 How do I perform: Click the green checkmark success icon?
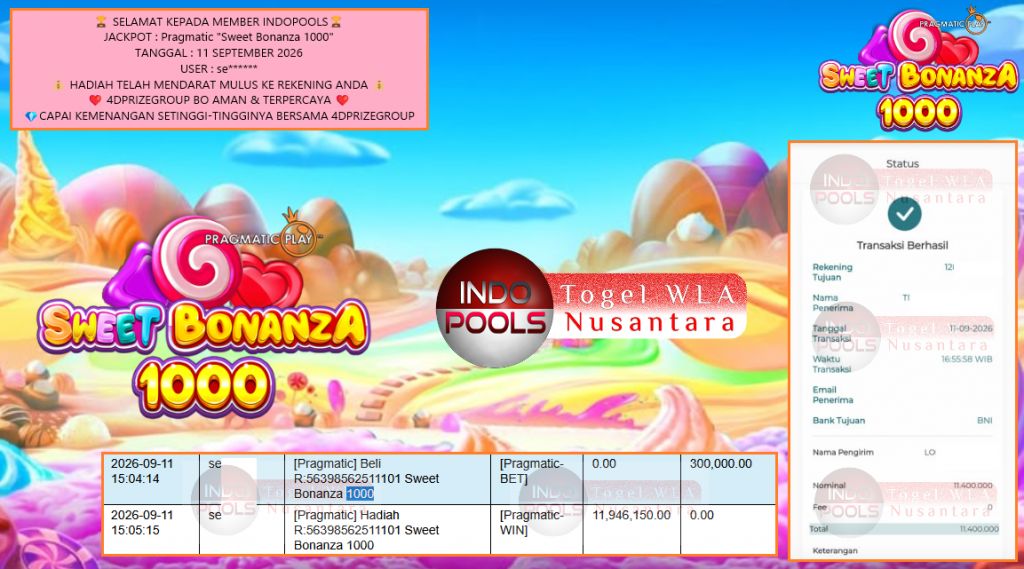click(904, 214)
